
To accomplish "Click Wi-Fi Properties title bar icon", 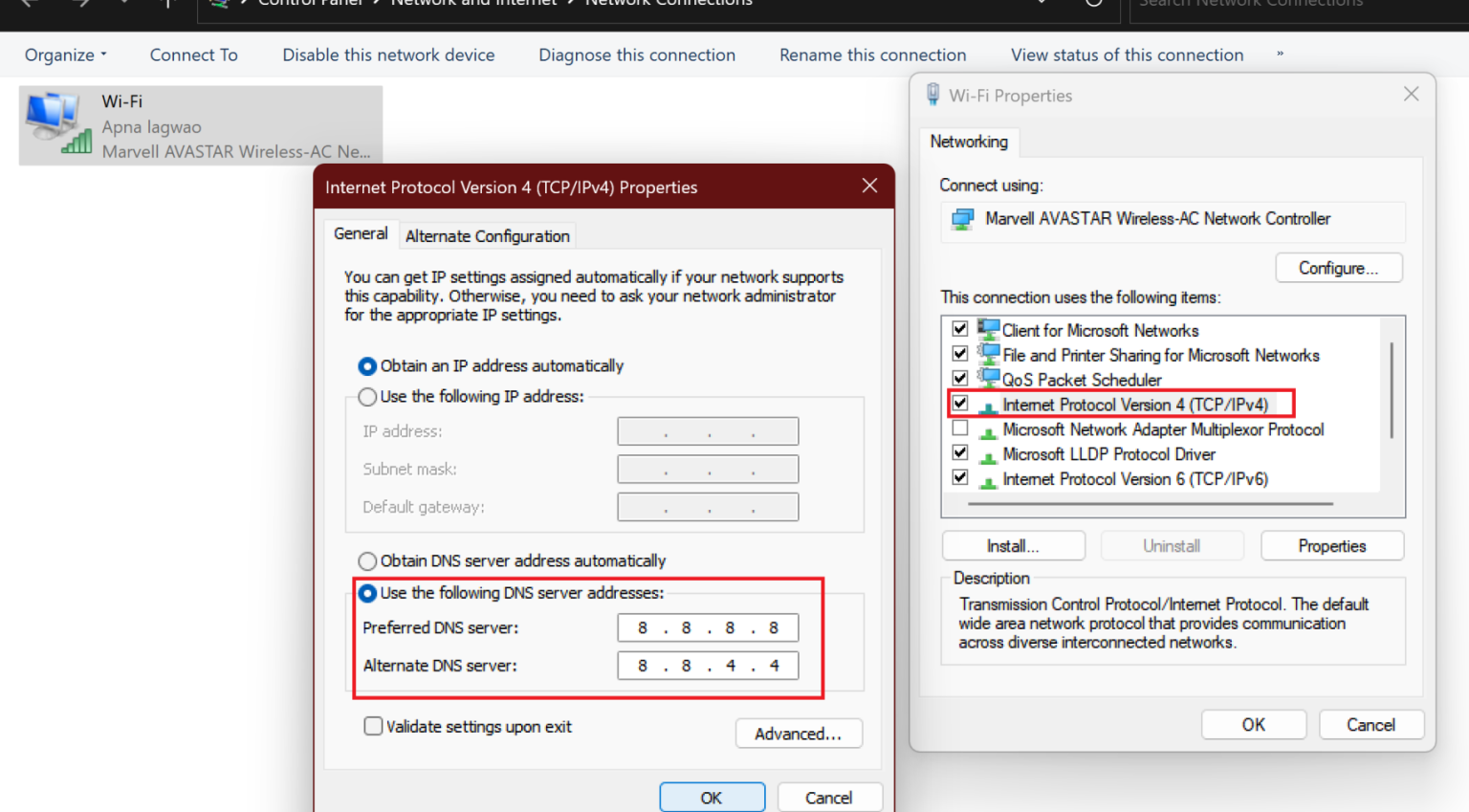I will click(x=932, y=94).
